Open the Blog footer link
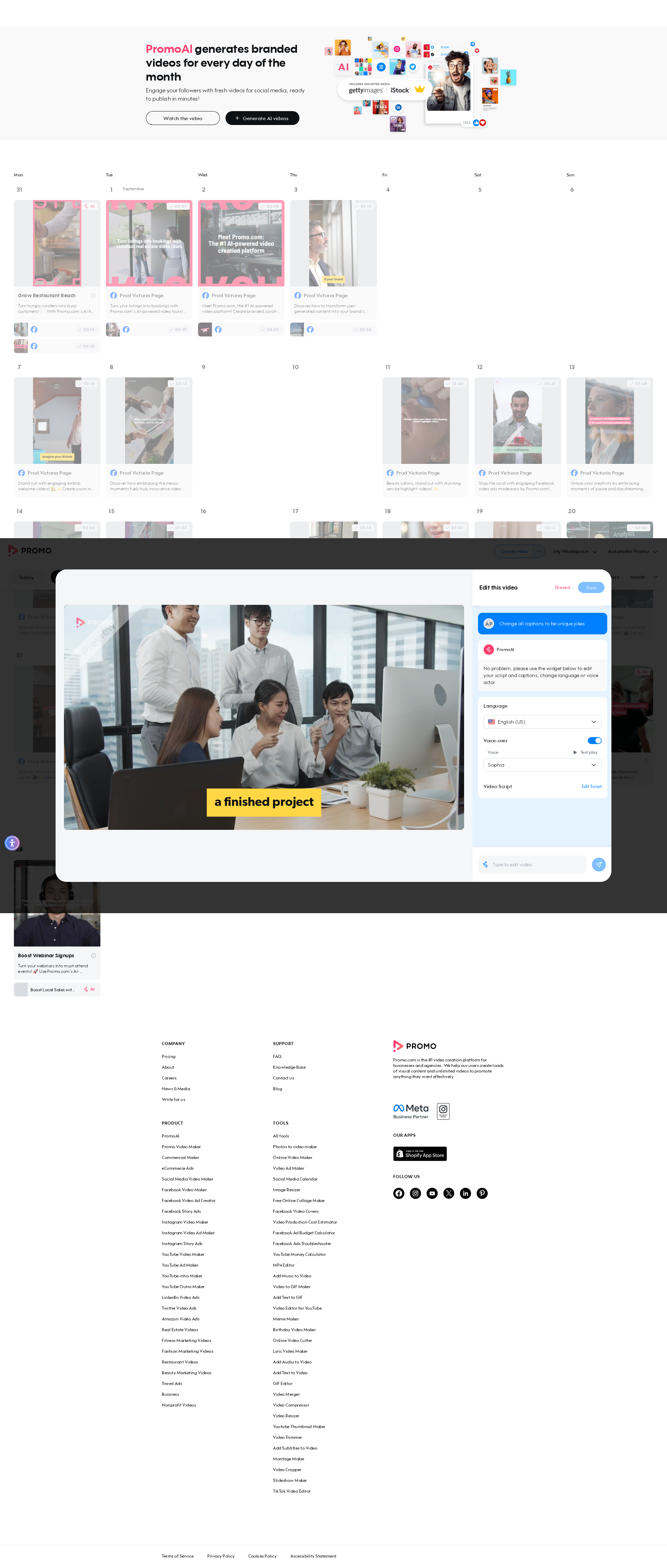Image resolution: width=667 pixels, height=1568 pixels. 278,1089
